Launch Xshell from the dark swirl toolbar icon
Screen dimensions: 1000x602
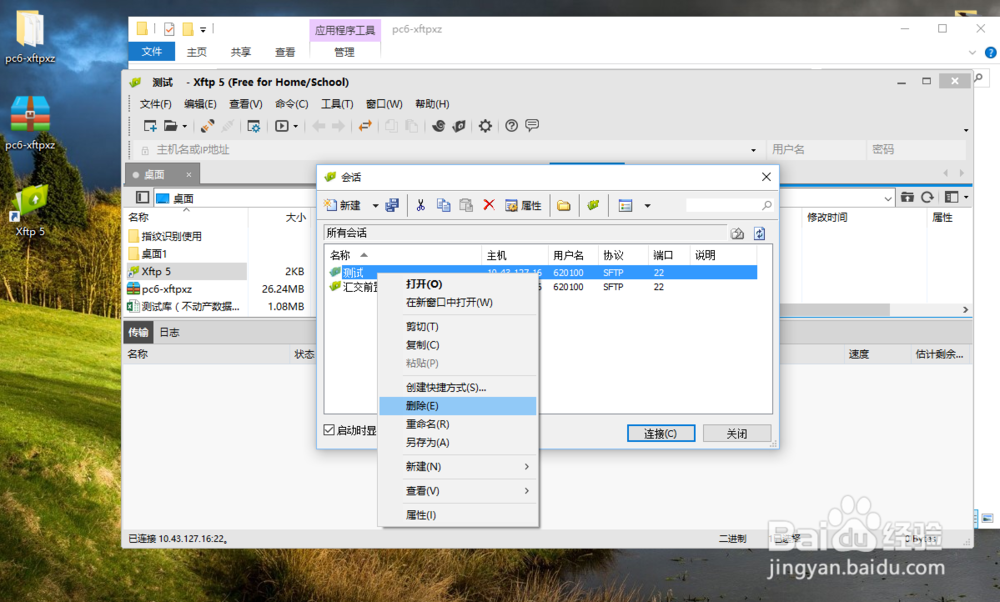click(439, 126)
